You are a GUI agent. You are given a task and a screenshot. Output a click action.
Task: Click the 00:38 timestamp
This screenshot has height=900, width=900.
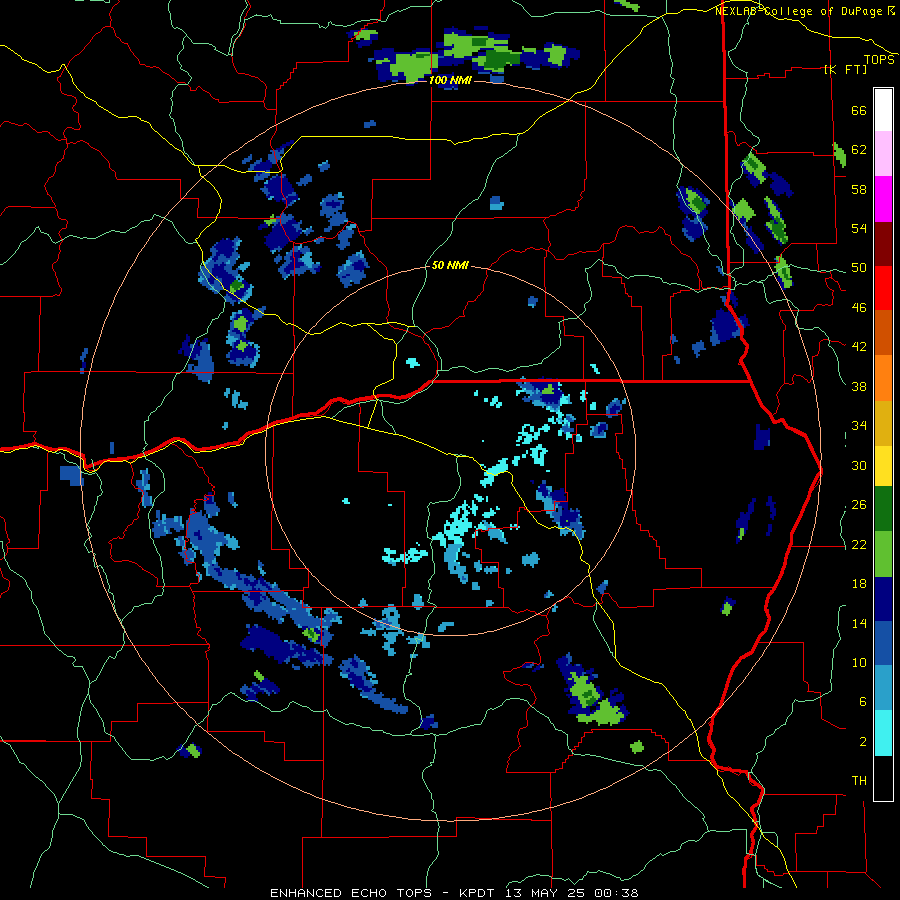(x=618, y=893)
